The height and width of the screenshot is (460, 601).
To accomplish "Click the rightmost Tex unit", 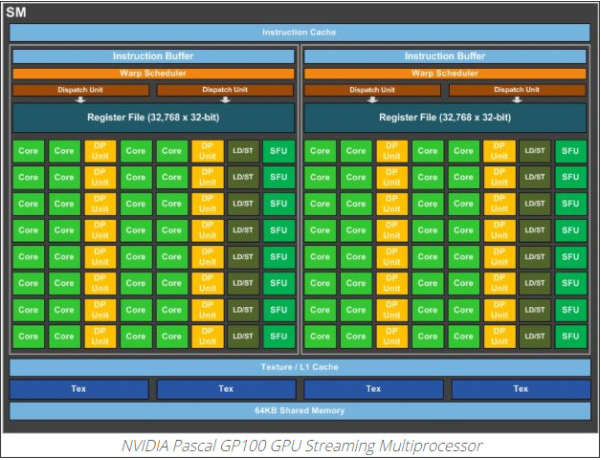I will click(521, 389).
